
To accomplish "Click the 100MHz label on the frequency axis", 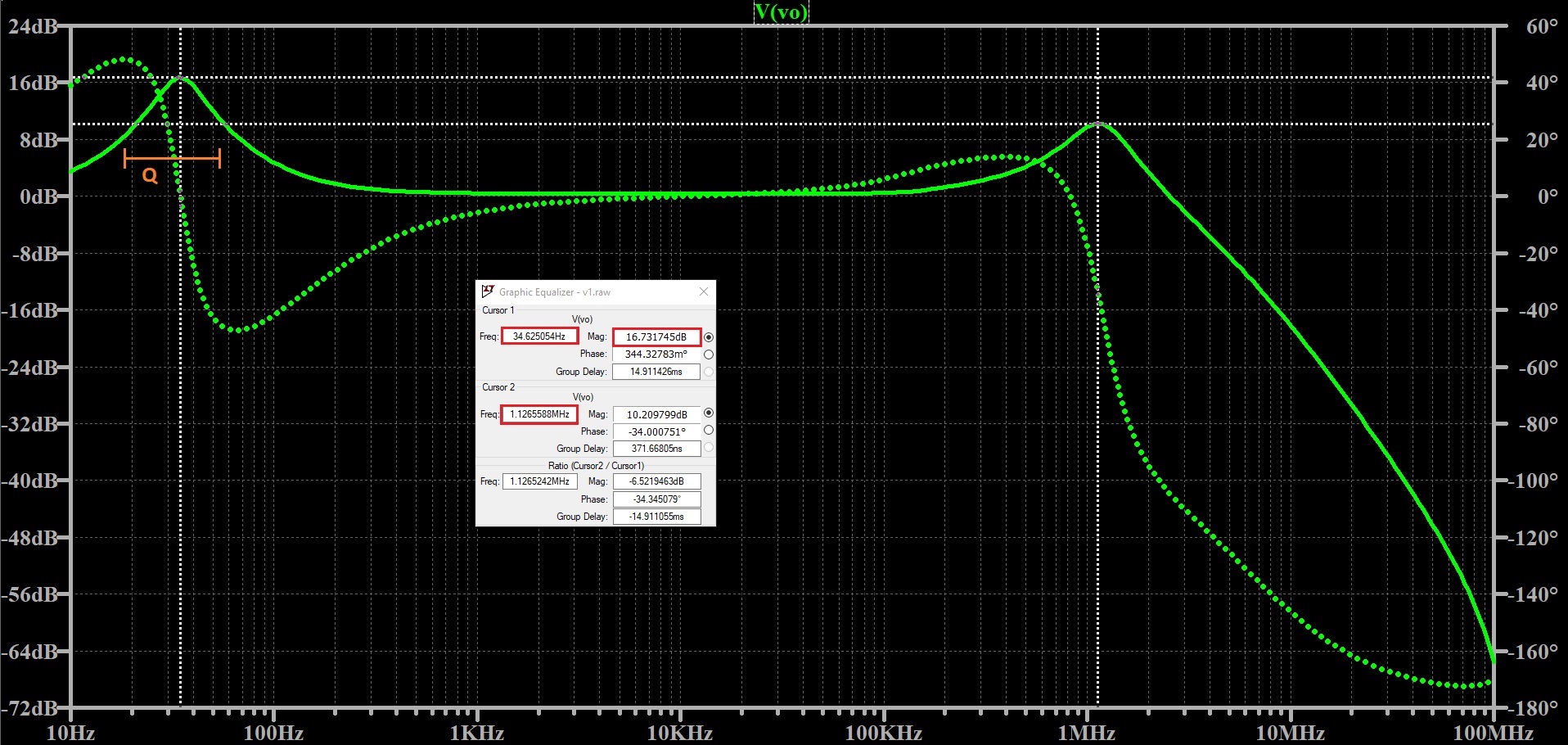I will pos(1493,733).
